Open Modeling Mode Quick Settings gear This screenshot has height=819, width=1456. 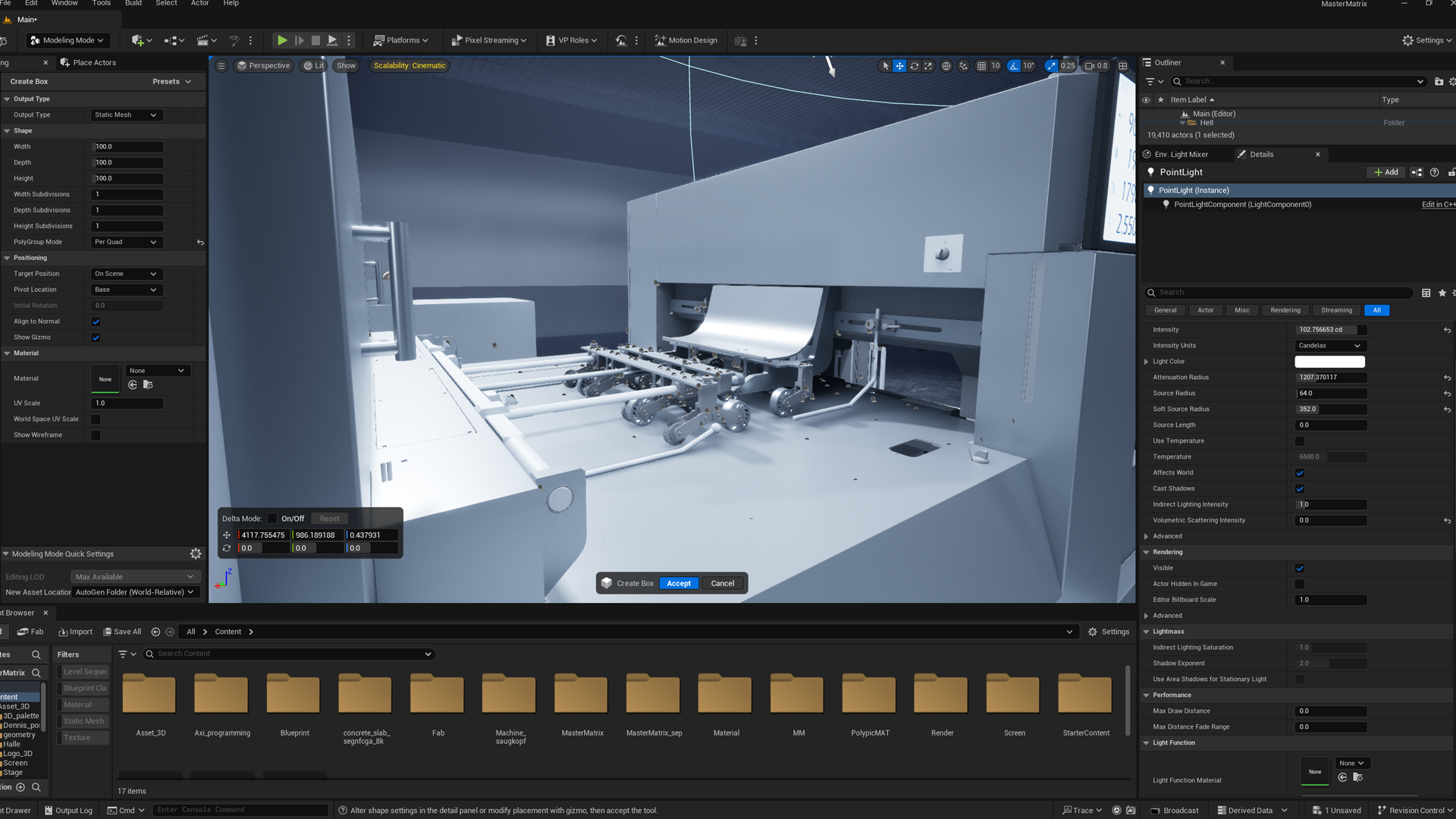click(x=196, y=554)
